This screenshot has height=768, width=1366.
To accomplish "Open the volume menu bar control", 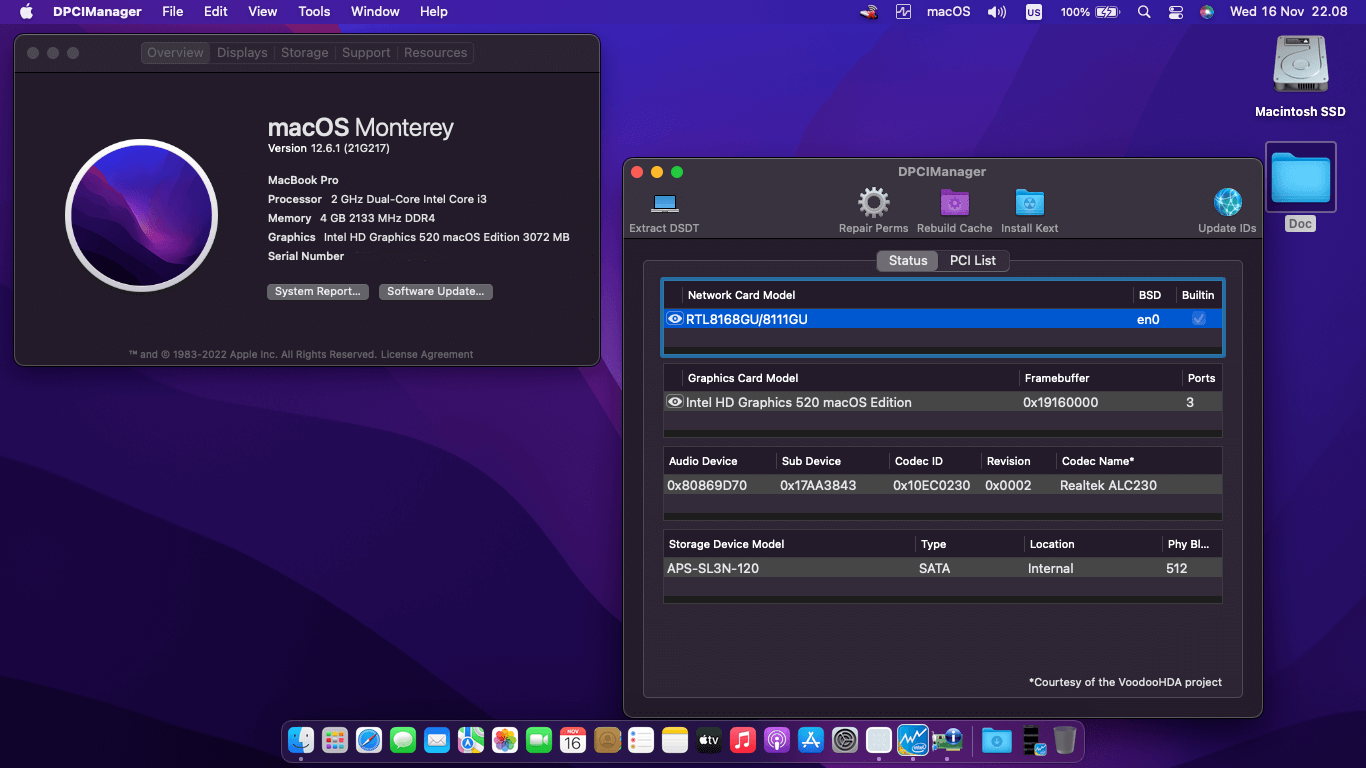I will (996, 12).
